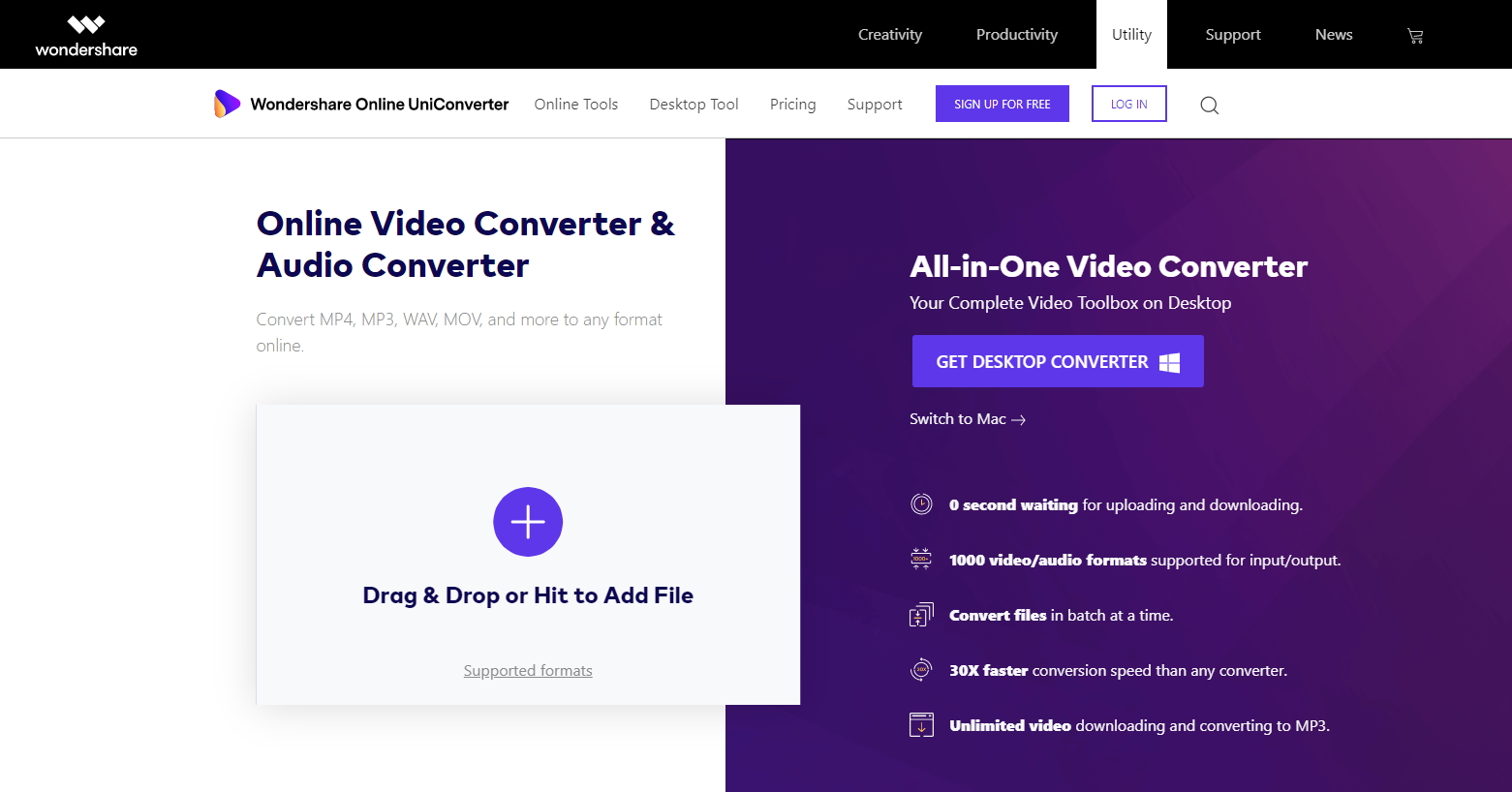Image resolution: width=1512 pixels, height=792 pixels.
Task: Click the clock icon beside 0 second waiting
Action: 921,504
